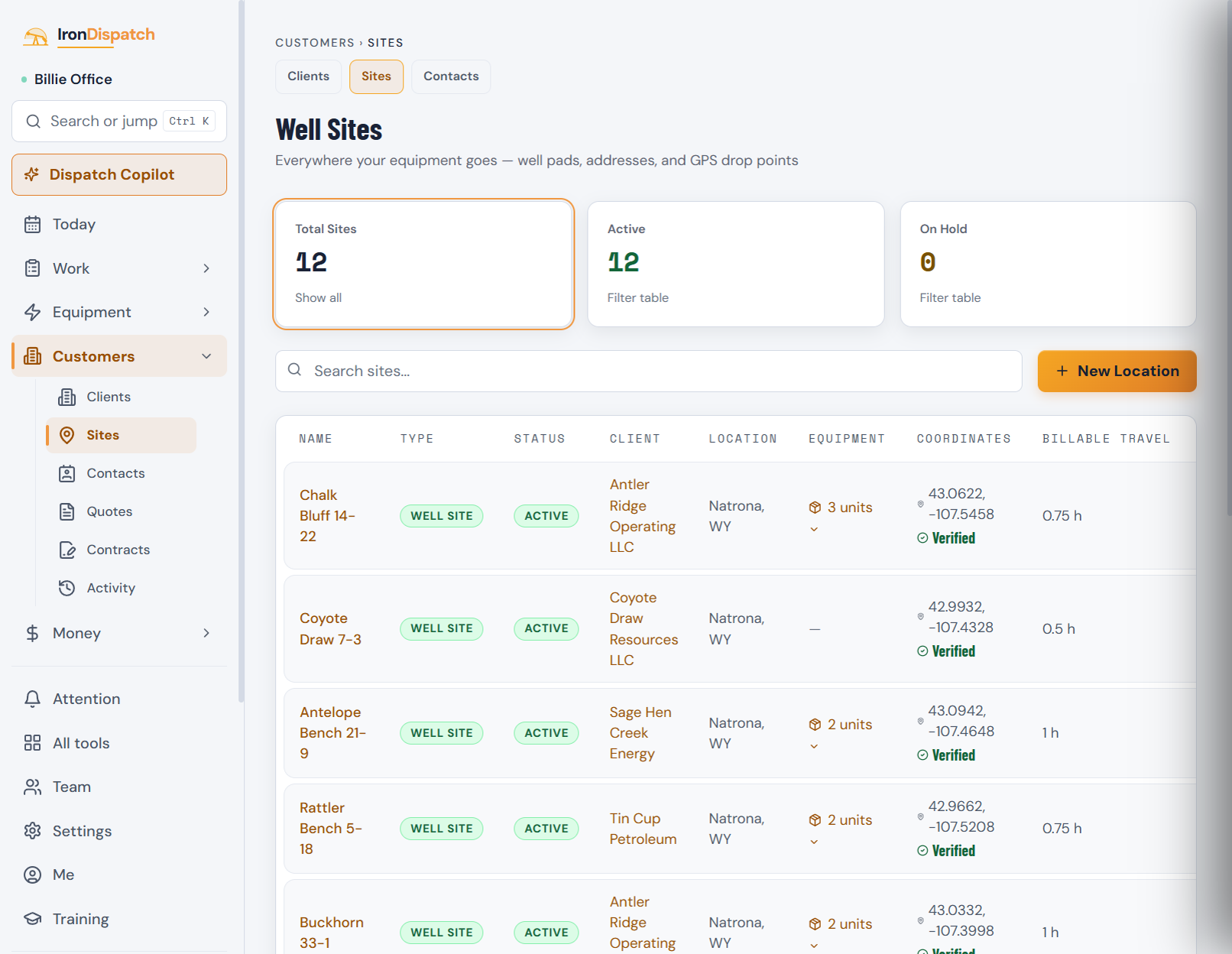Open client Sage Hen Creek Energy
The image size is (1232, 954).
point(640,733)
